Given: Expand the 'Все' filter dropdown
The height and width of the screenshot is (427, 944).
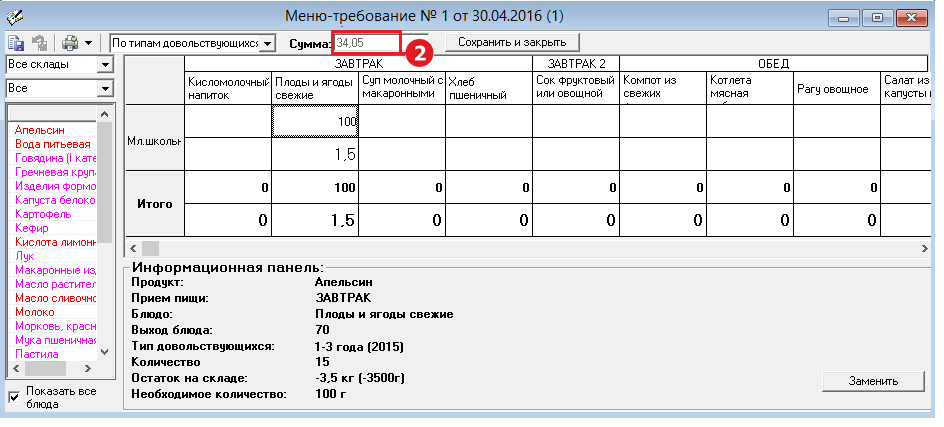Looking at the screenshot, I should tap(105, 88).
